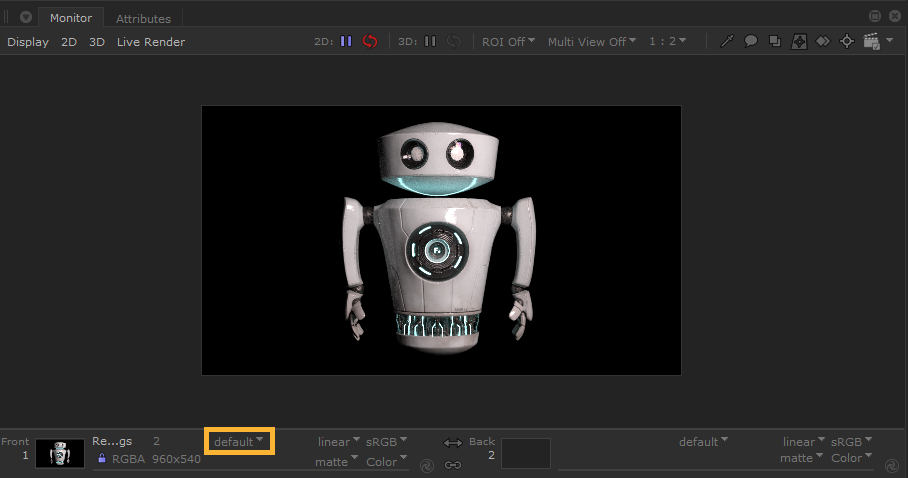The width and height of the screenshot is (908, 478).
Task: Click the red 2D refresh arrows icon
Action: [370, 41]
